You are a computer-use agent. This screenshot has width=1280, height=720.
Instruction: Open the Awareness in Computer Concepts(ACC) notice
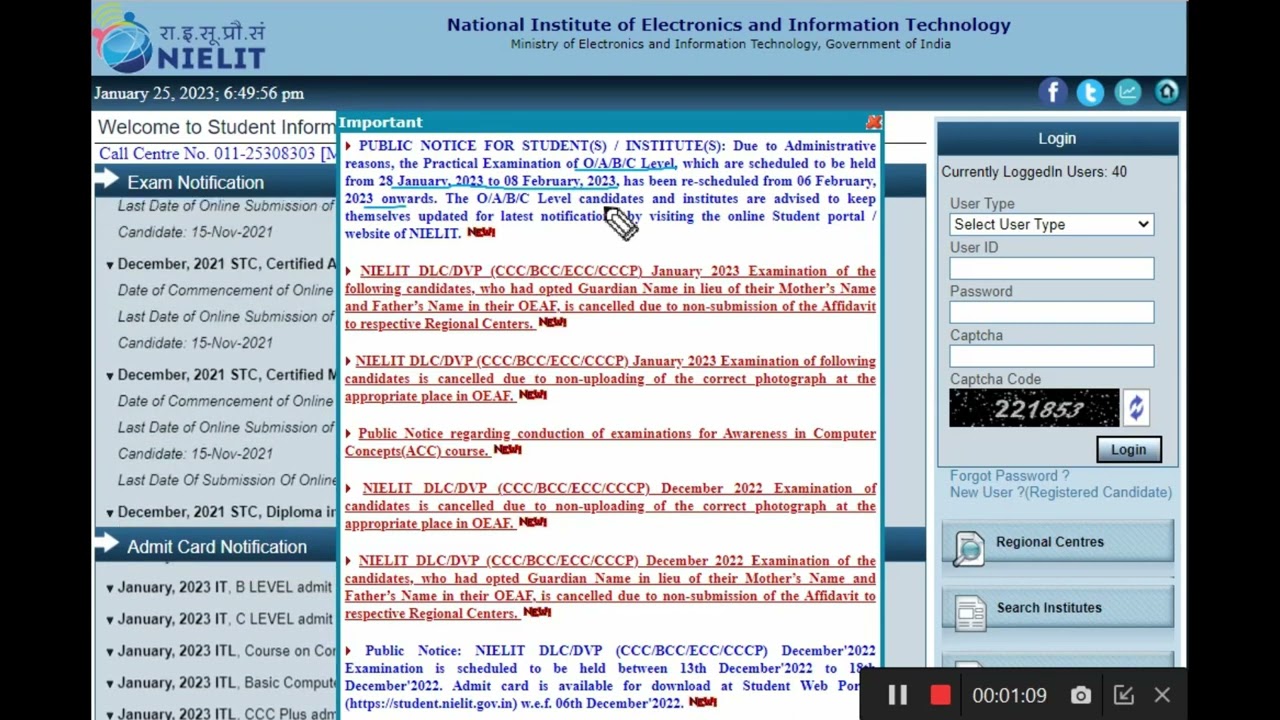[610, 442]
